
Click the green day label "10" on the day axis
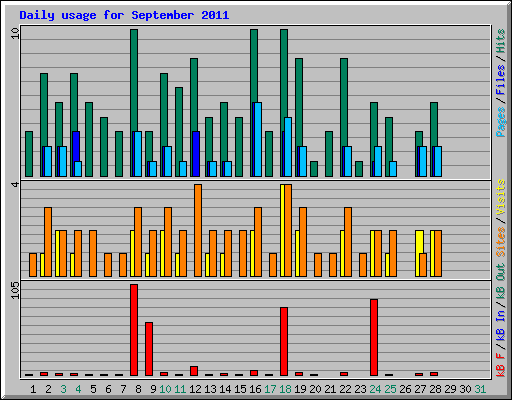165,389
